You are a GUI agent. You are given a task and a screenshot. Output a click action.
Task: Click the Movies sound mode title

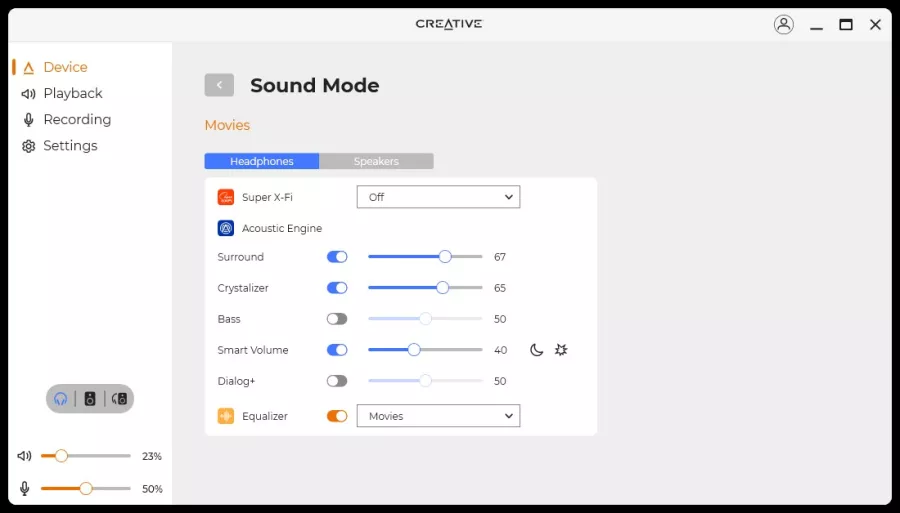227,125
